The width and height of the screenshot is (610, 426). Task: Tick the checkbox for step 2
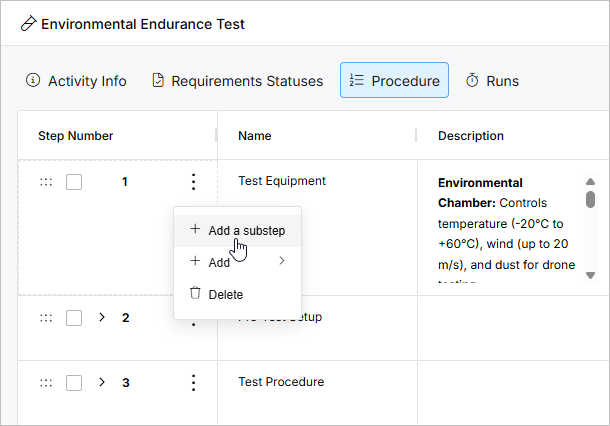pyautogui.click(x=74, y=318)
